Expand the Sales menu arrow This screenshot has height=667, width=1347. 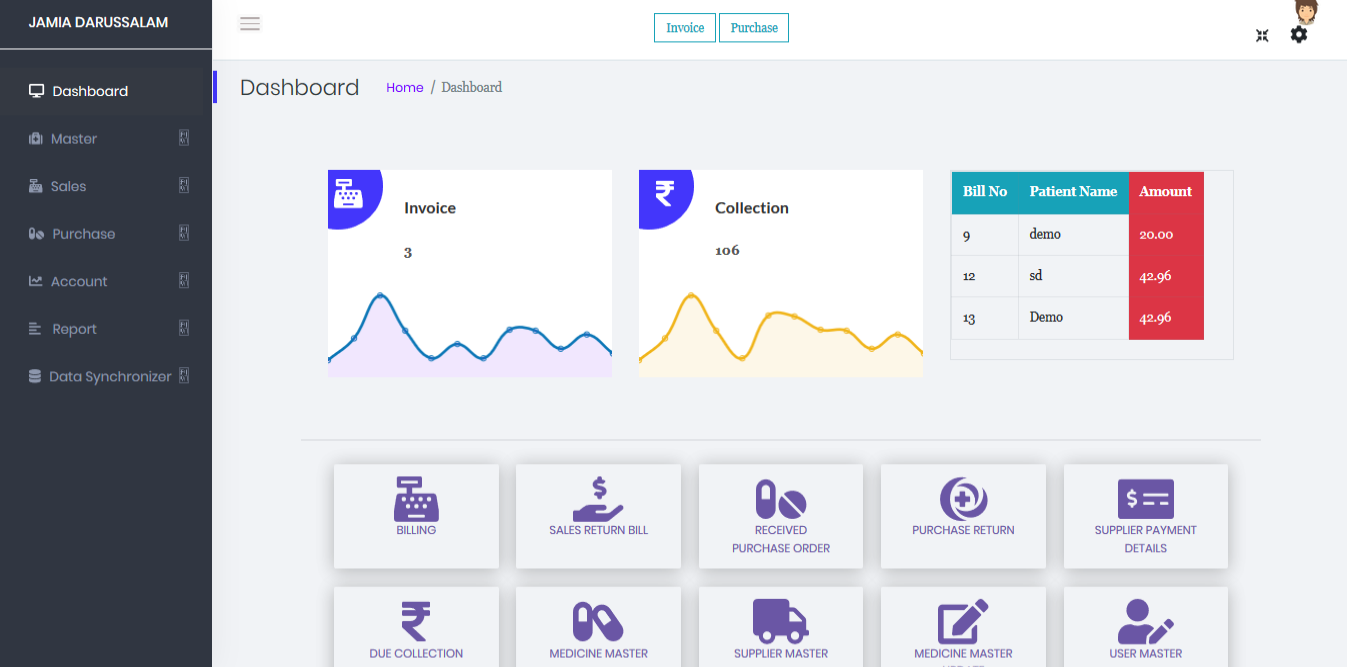pyautogui.click(x=184, y=185)
